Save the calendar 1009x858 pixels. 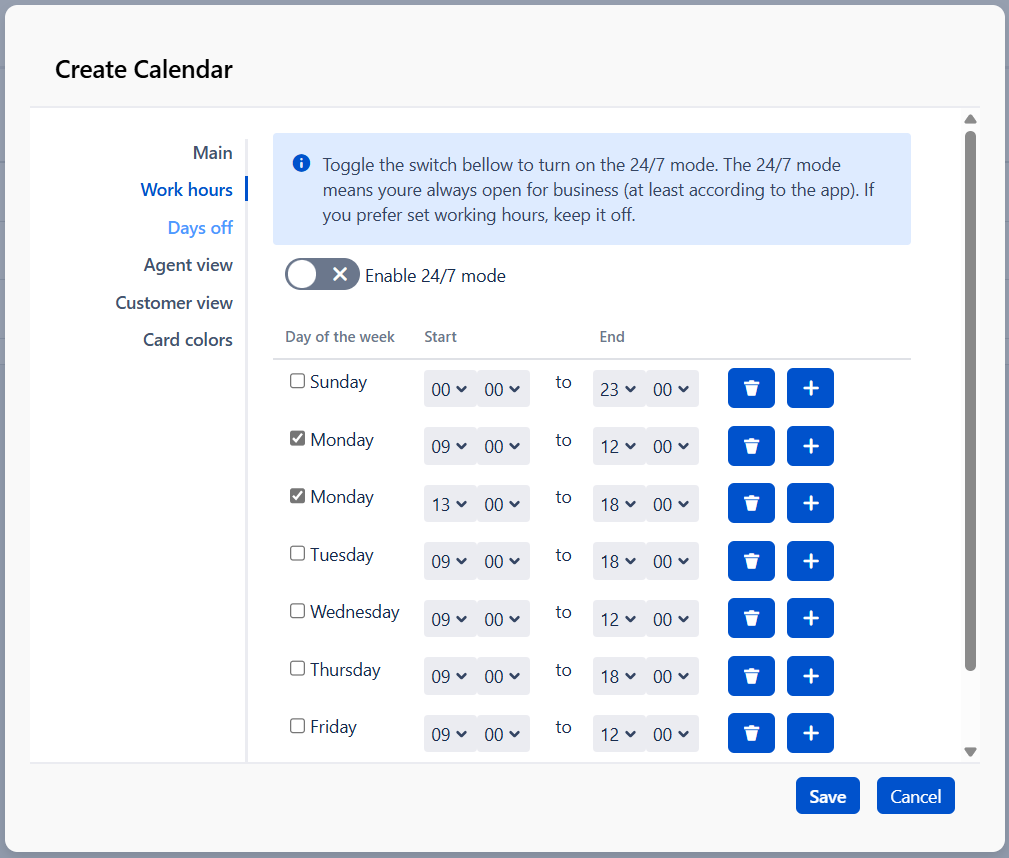tap(827, 796)
